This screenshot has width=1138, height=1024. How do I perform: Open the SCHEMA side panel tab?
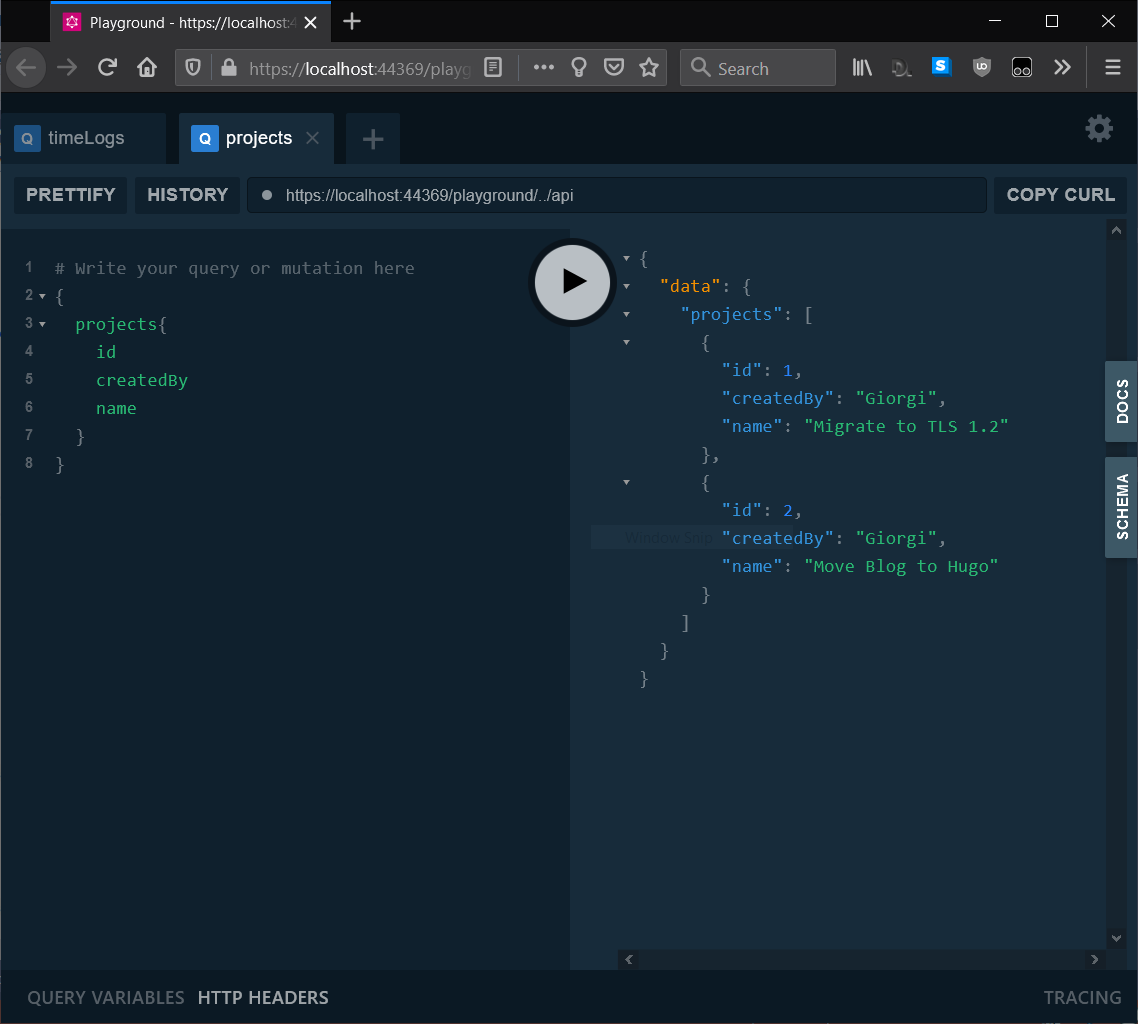(1121, 507)
